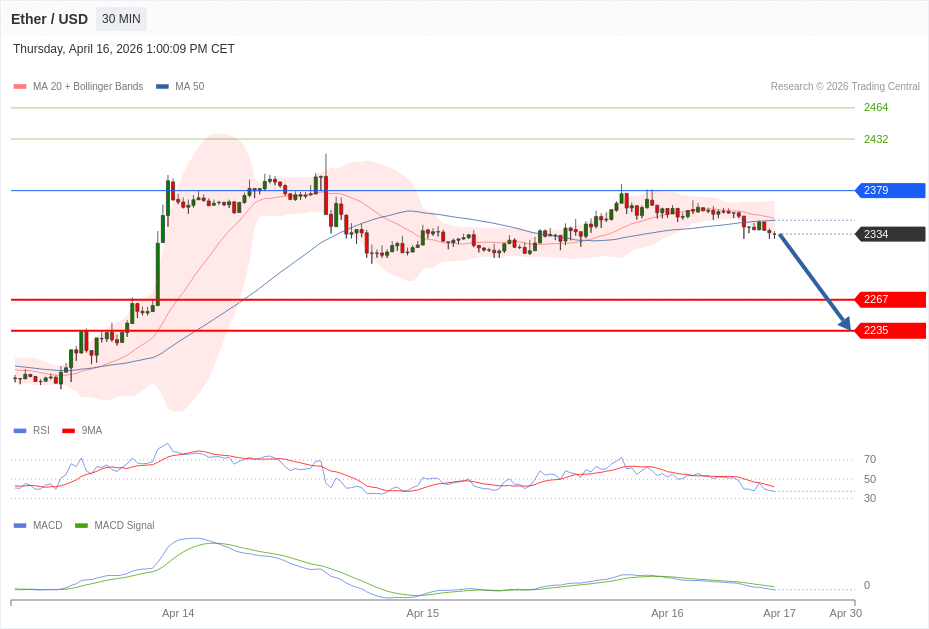Viewport: 929px width, 629px height.
Task: Click the 2432 resistance level label
Action: (x=876, y=139)
